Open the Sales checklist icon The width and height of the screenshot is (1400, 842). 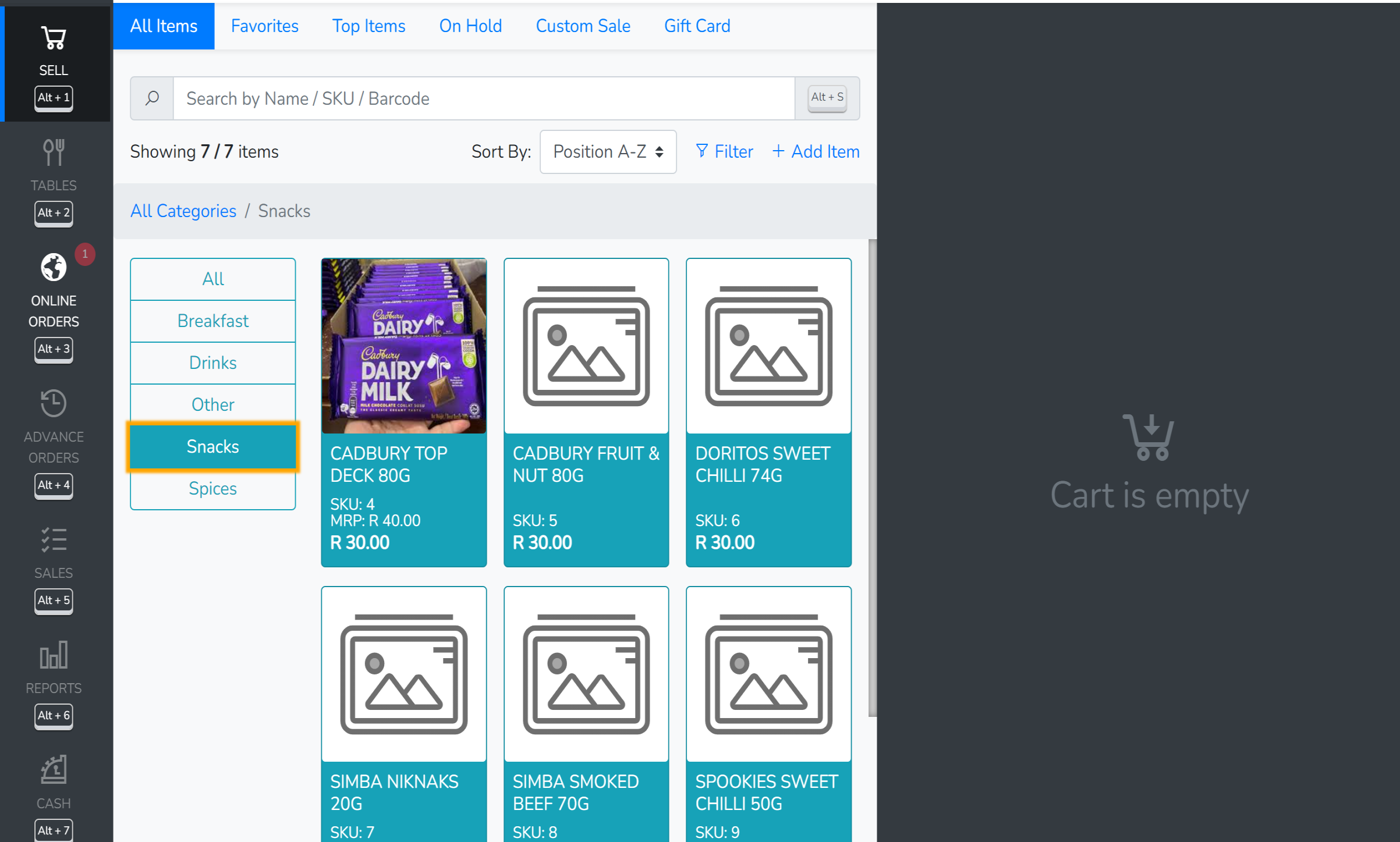[54, 540]
